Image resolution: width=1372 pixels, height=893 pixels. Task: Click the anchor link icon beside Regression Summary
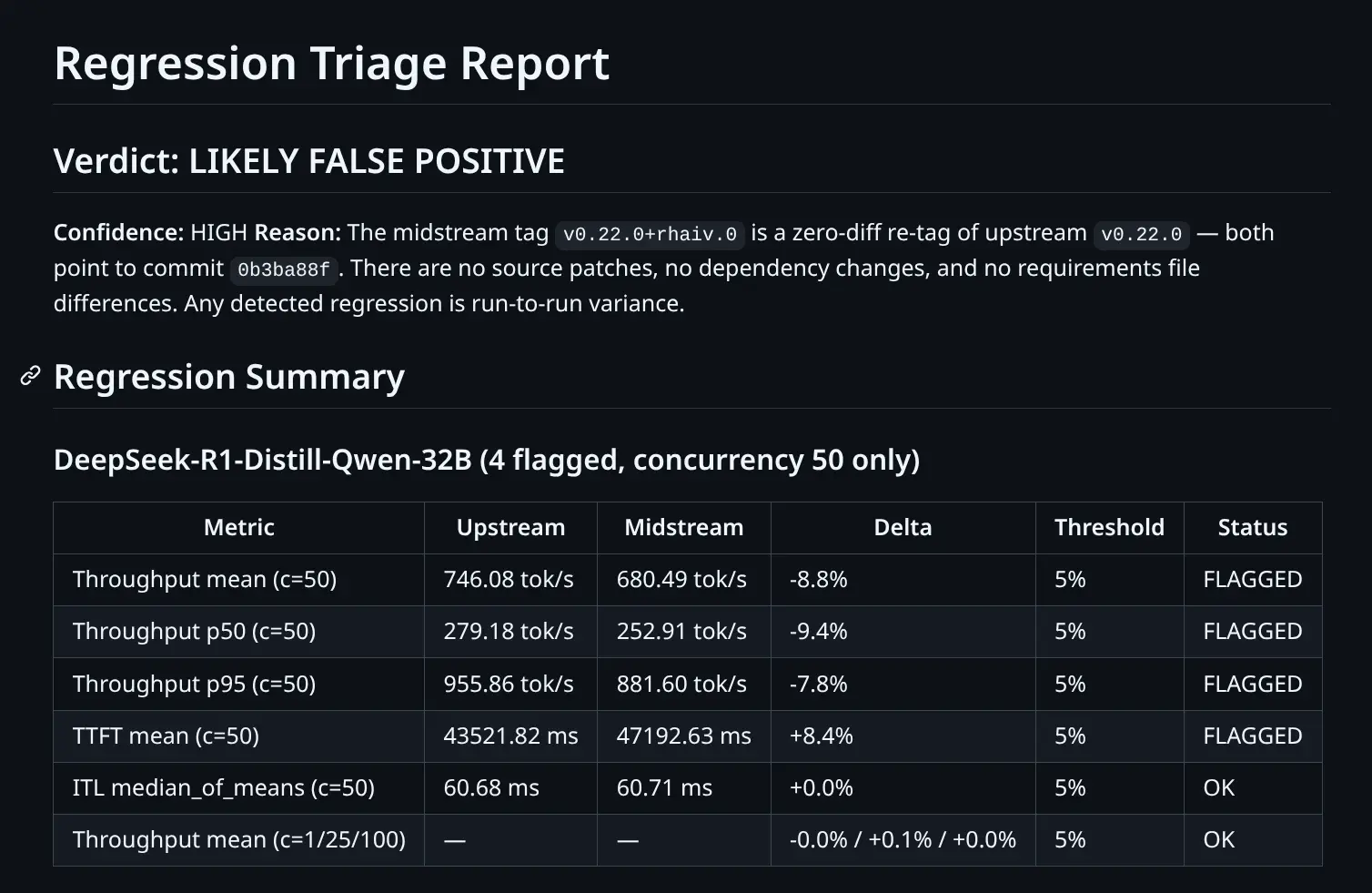(31, 376)
